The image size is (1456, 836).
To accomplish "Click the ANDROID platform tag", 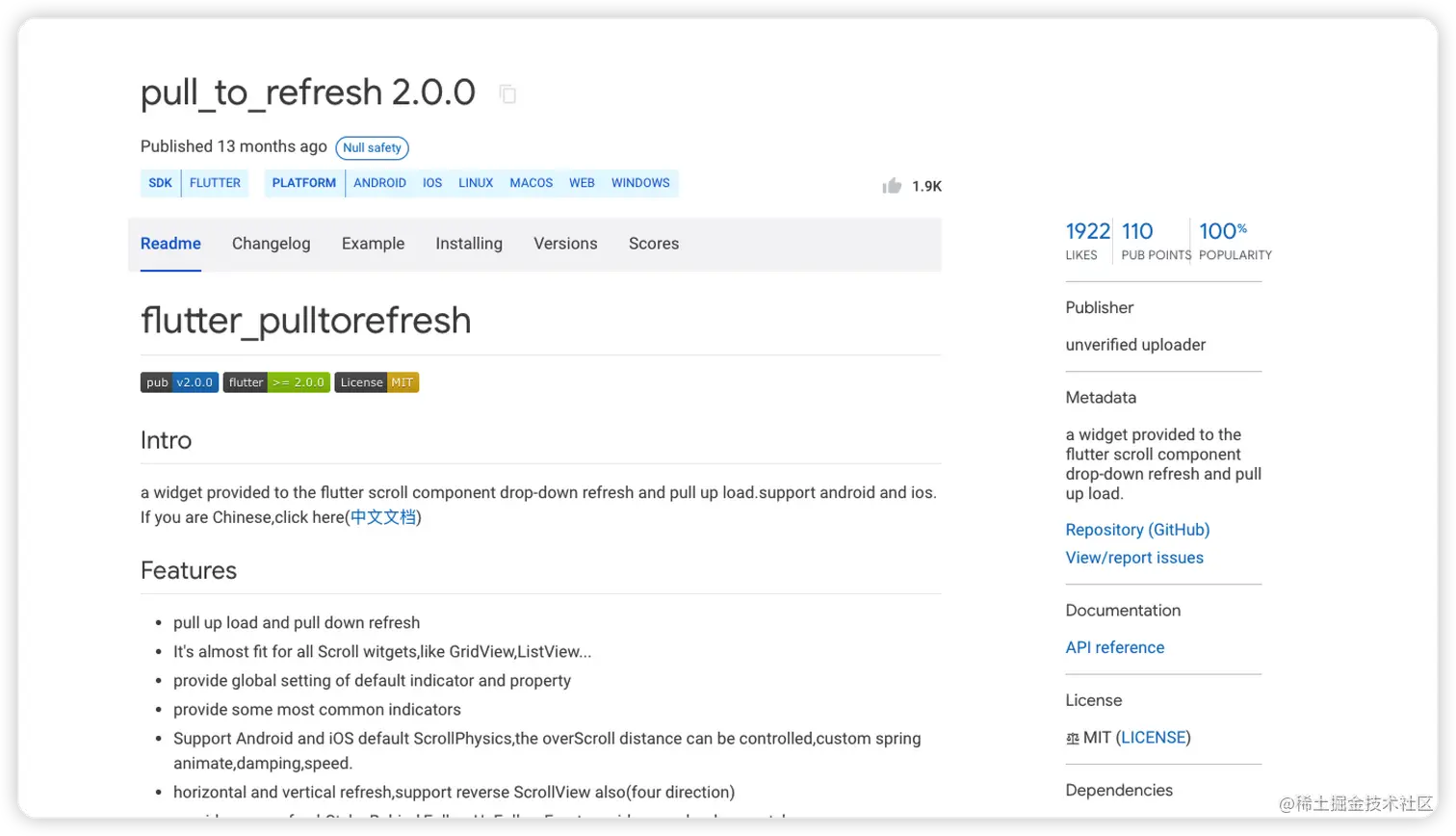I will [x=379, y=183].
